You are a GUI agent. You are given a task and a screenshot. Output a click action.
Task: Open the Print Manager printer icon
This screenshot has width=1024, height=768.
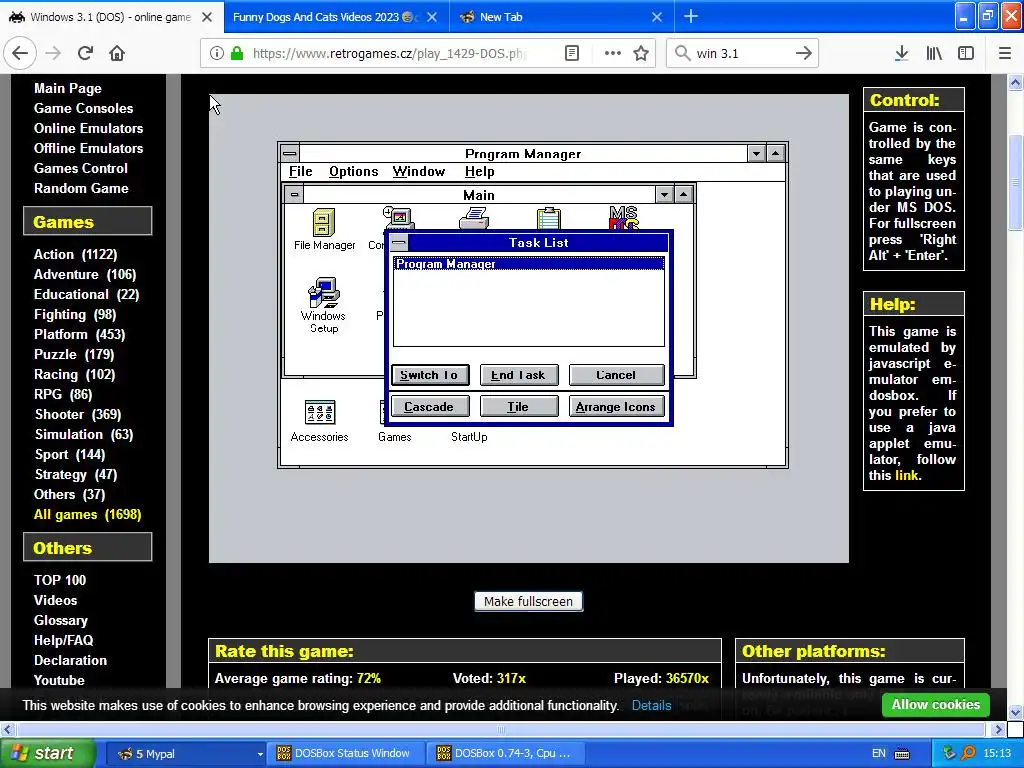[x=474, y=218]
